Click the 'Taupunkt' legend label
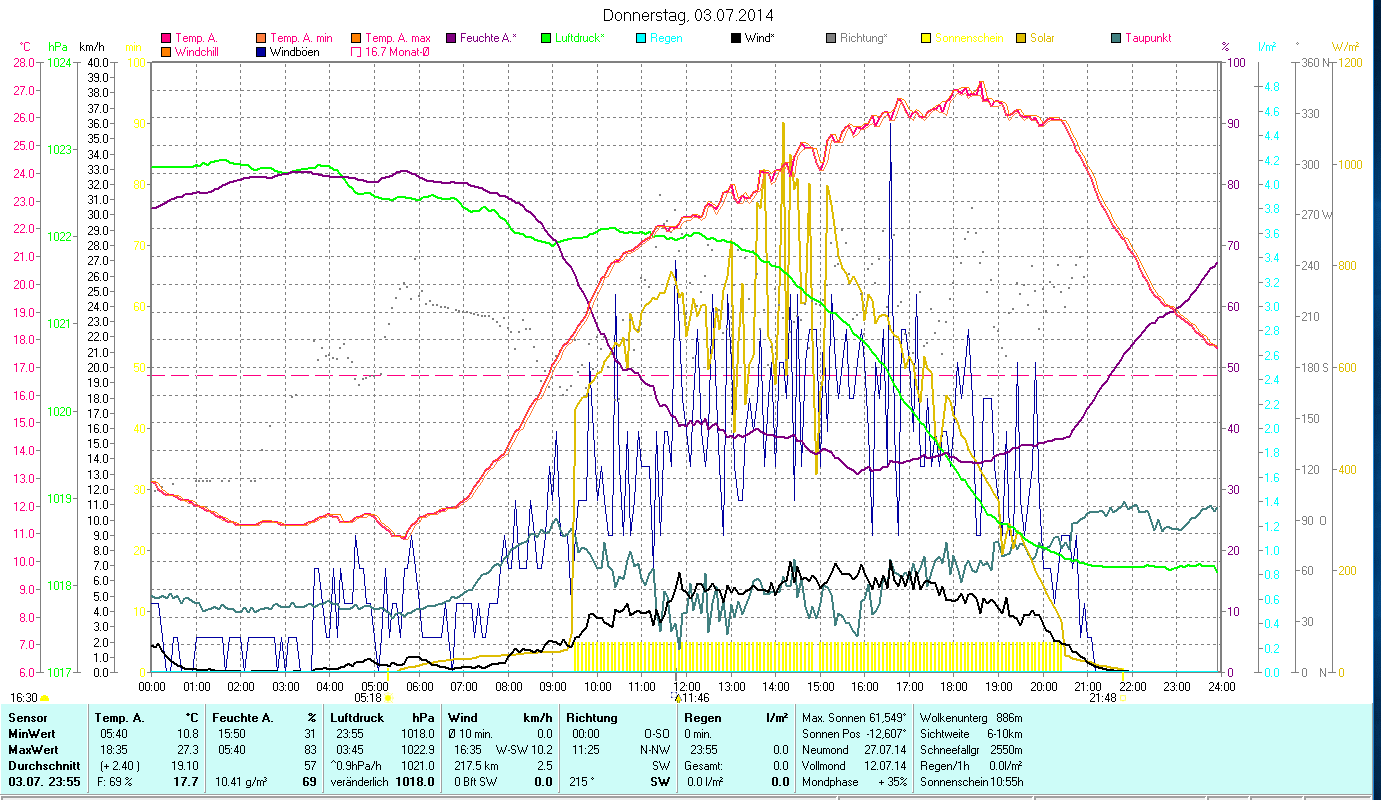This screenshot has width=1381, height=800. coord(1148,38)
